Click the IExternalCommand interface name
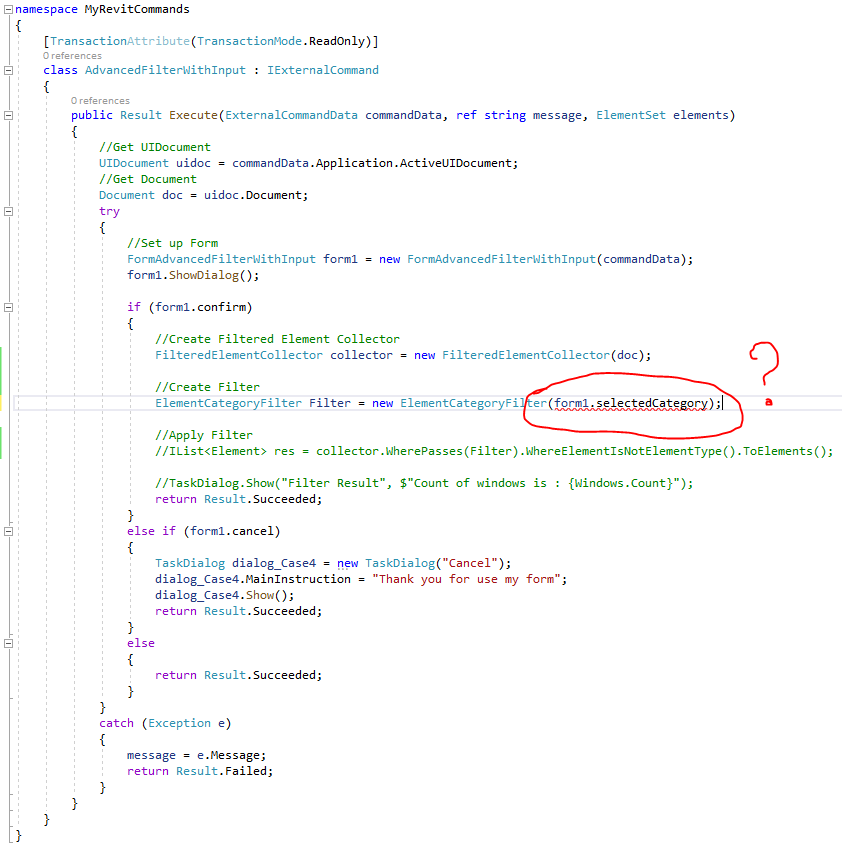842x847 pixels. (322, 70)
